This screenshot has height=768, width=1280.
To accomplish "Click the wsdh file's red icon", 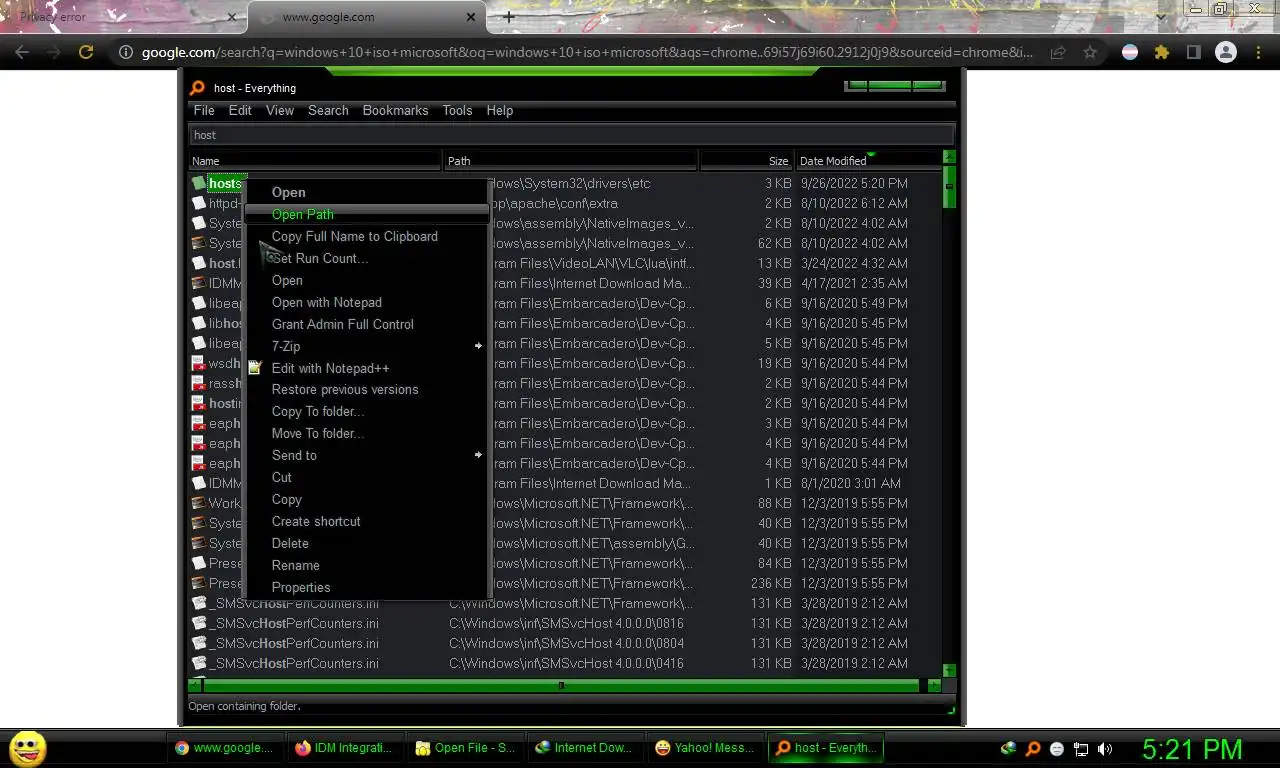I will pos(199,363).
